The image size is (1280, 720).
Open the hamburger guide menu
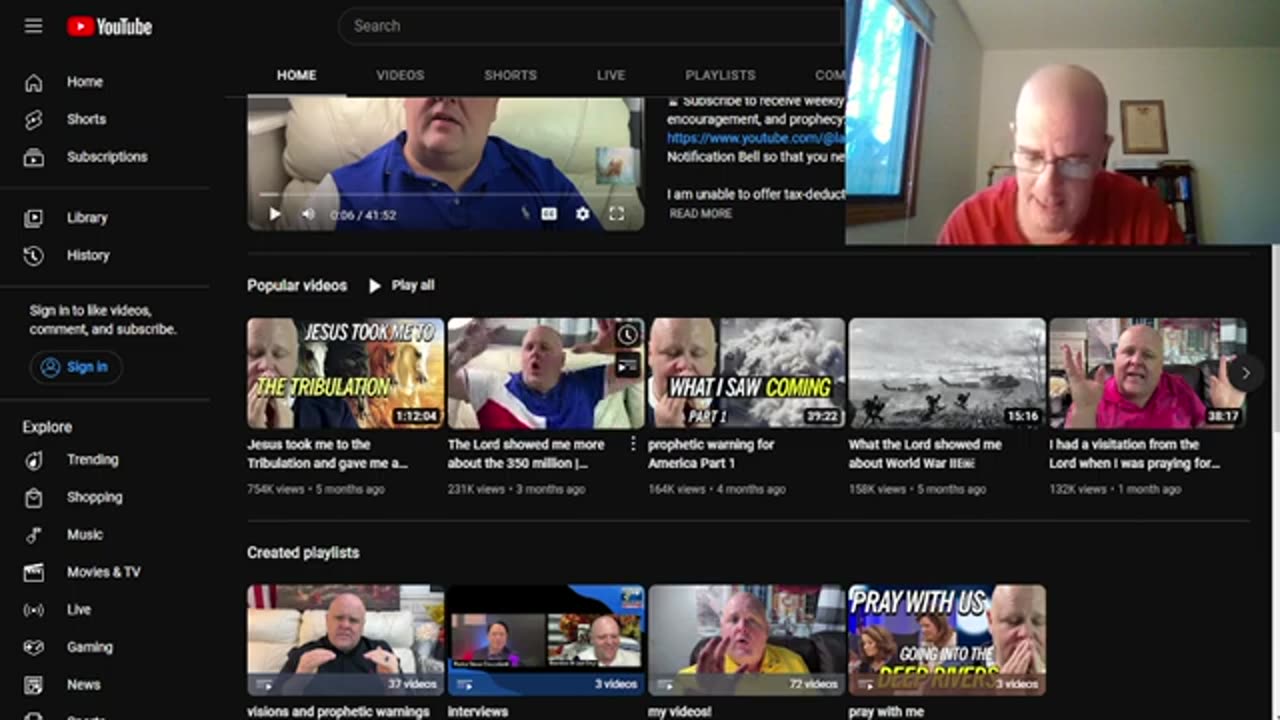click(33, 26)
